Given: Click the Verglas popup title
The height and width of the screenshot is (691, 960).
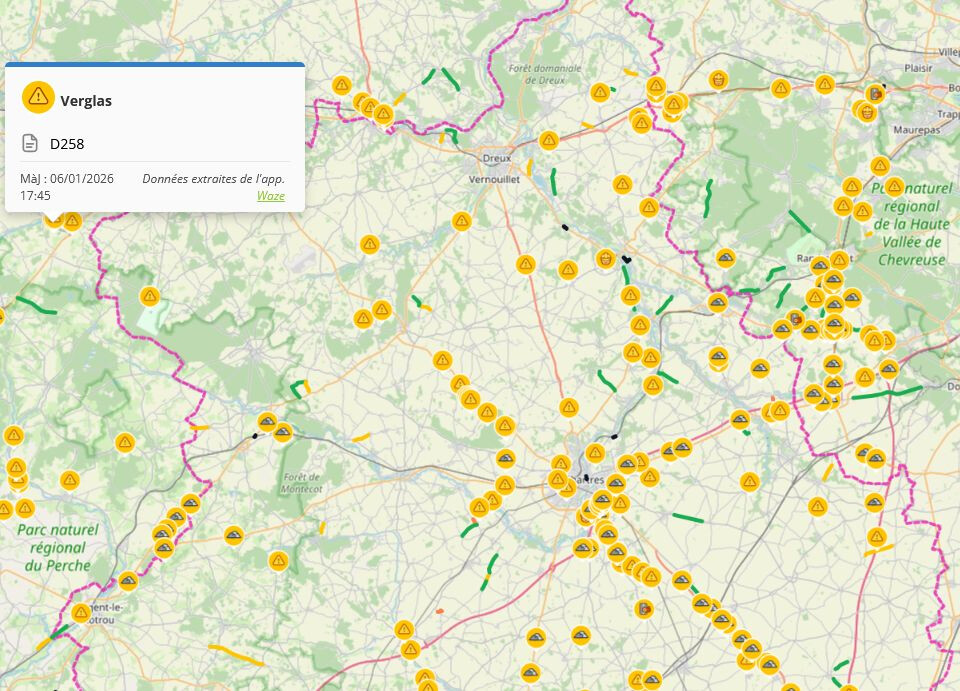Looking at the screenshot, I should 86,100.
